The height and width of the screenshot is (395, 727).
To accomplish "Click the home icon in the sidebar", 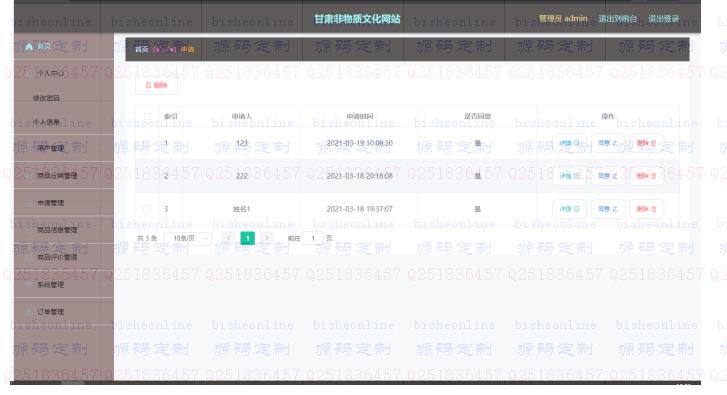I will [29, 46].
